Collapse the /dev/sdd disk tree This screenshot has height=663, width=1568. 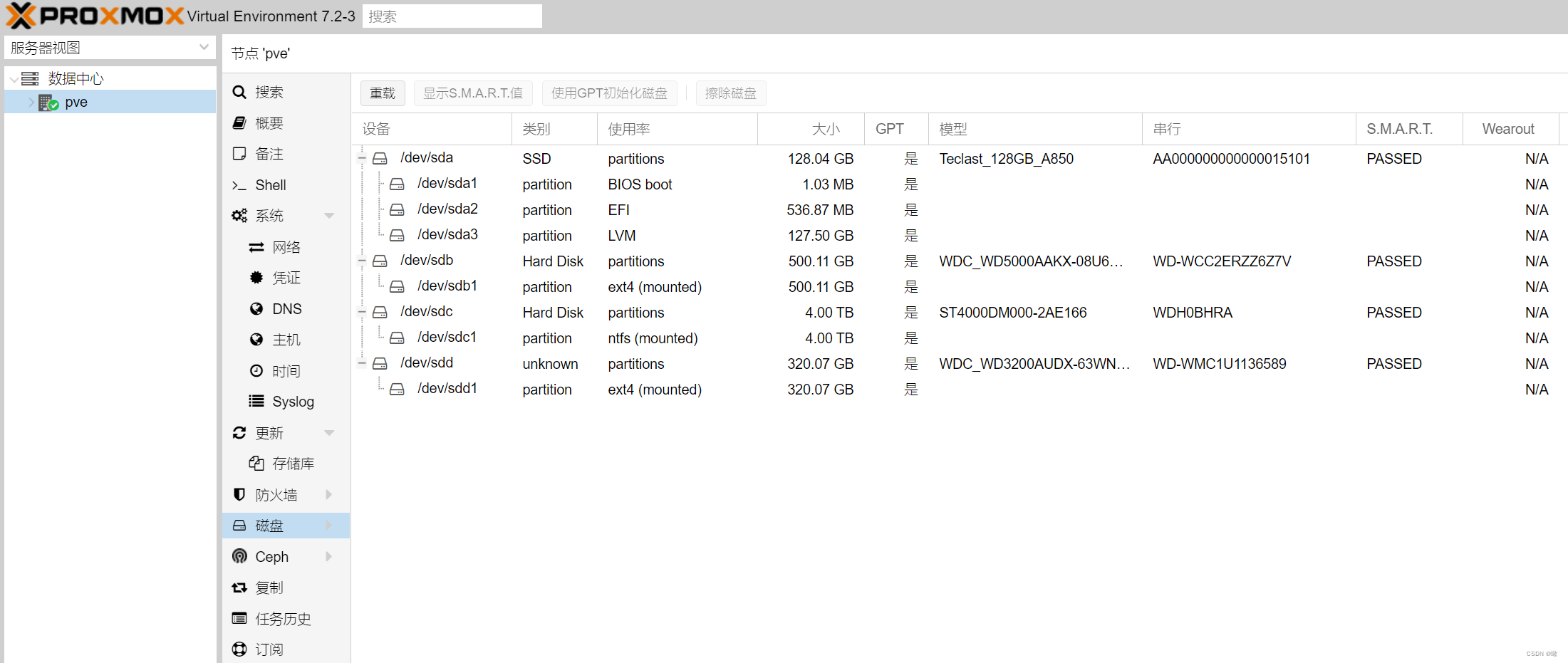(x=362, y=363)
